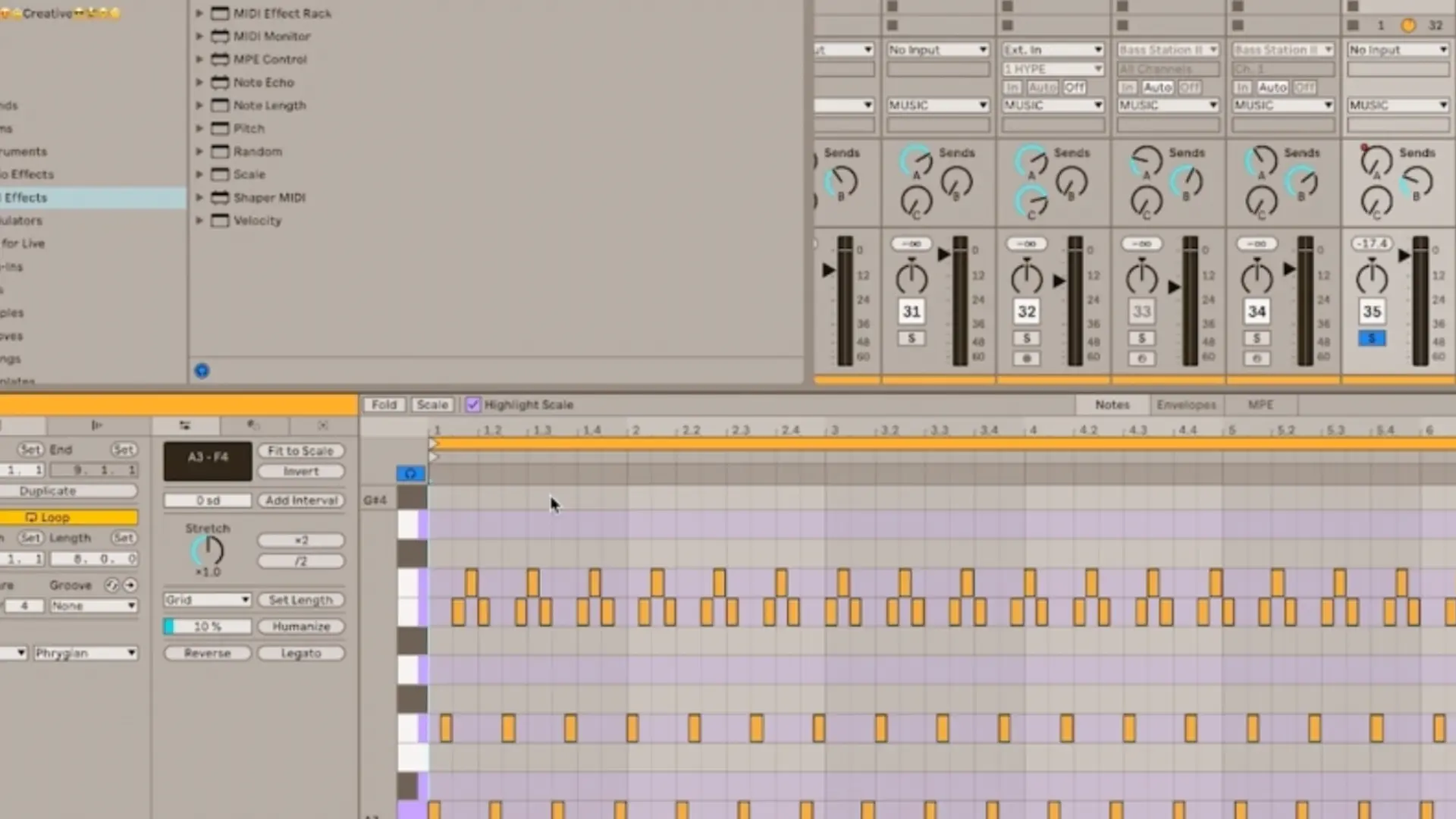Expand the Pitch device in browser
Image resolution: width=1456 pixels, height=819 pixels.
pos(199,128)
